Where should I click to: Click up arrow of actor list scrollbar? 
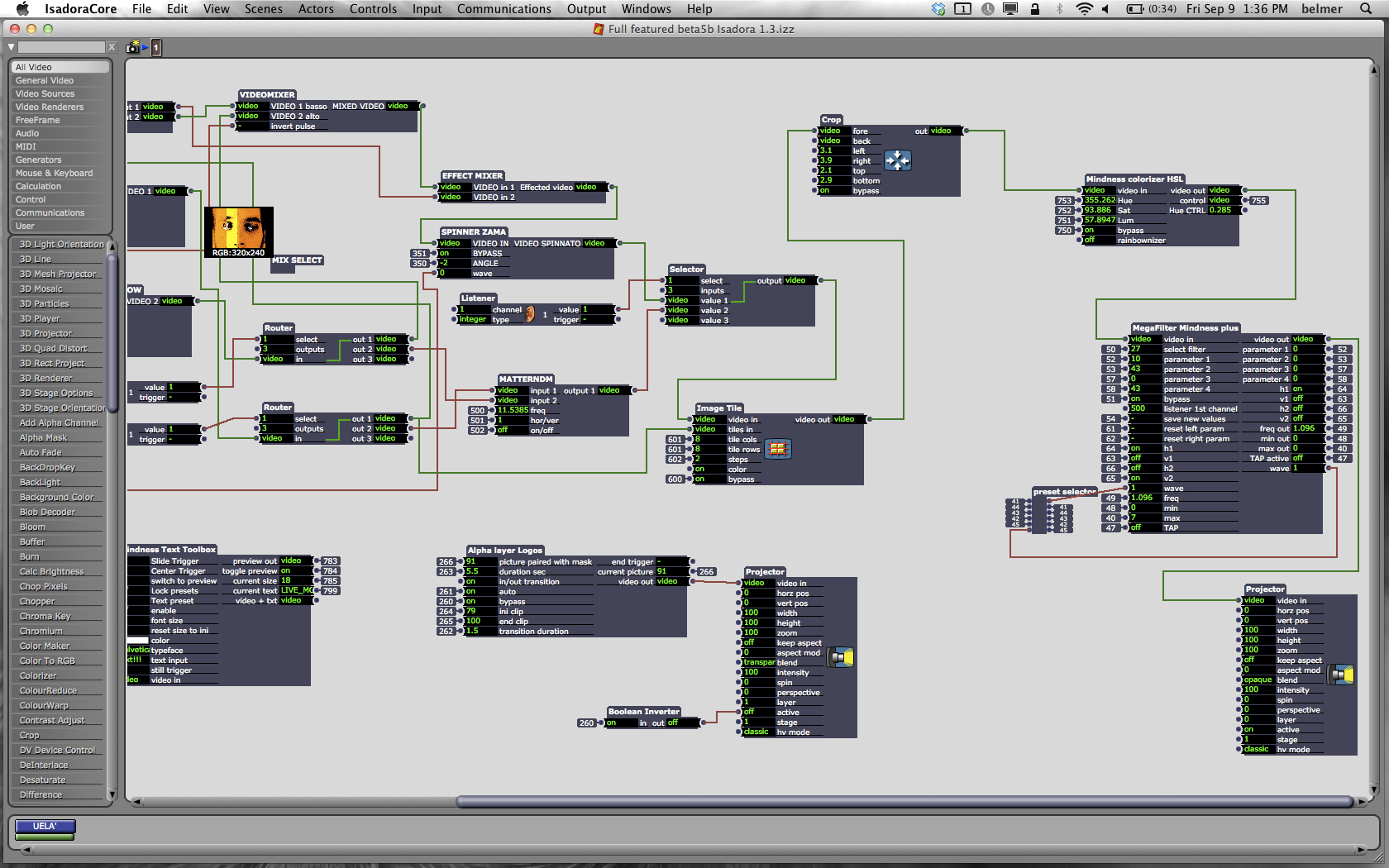(x=112, y=246)
